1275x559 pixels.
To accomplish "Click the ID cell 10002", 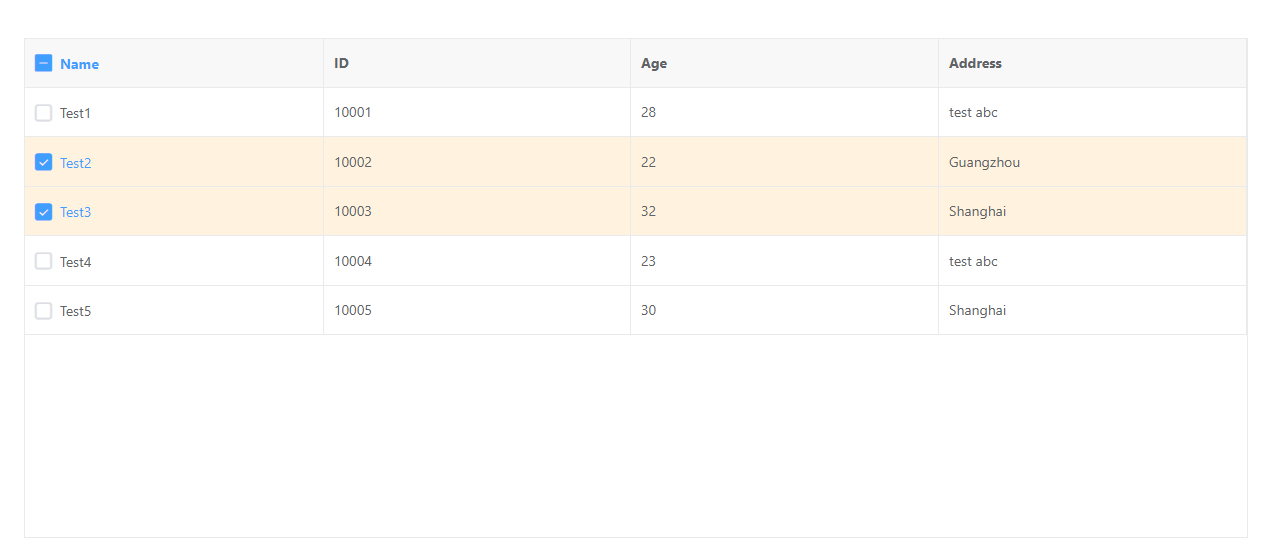I will [x=353, y=162].
